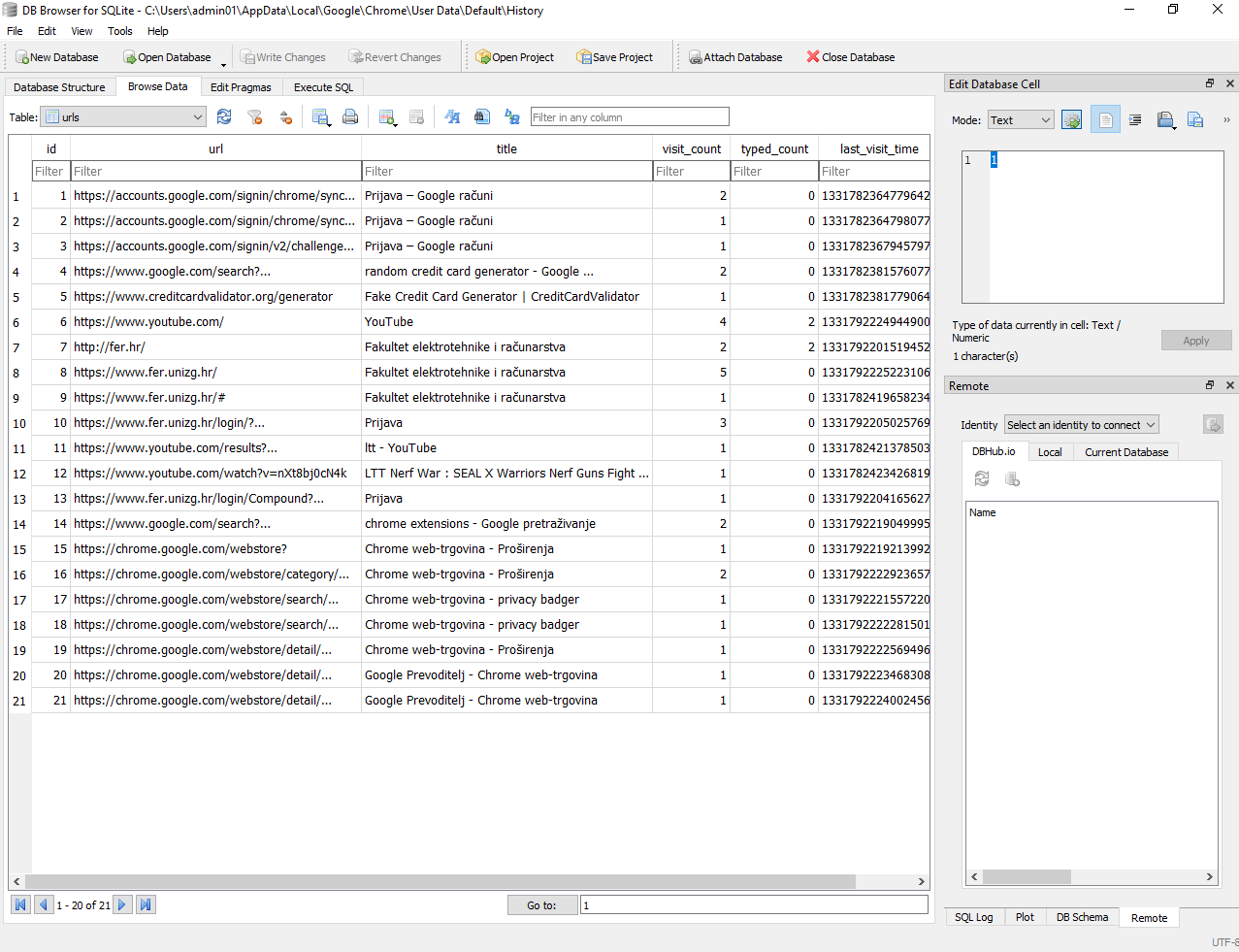Click the find in table binoculars icon
This screenshot has height=952, width=1239.
(x=482, y=117)
